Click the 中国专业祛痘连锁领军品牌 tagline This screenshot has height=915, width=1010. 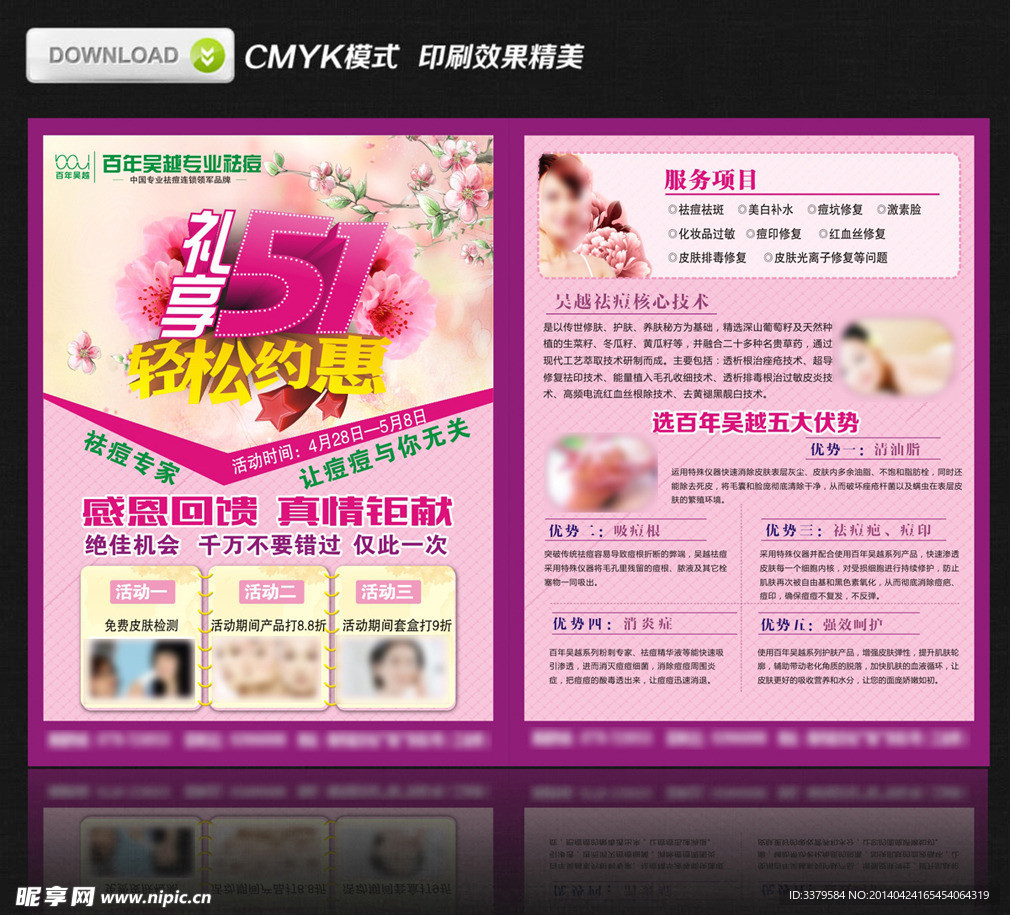tap(180, 180)
